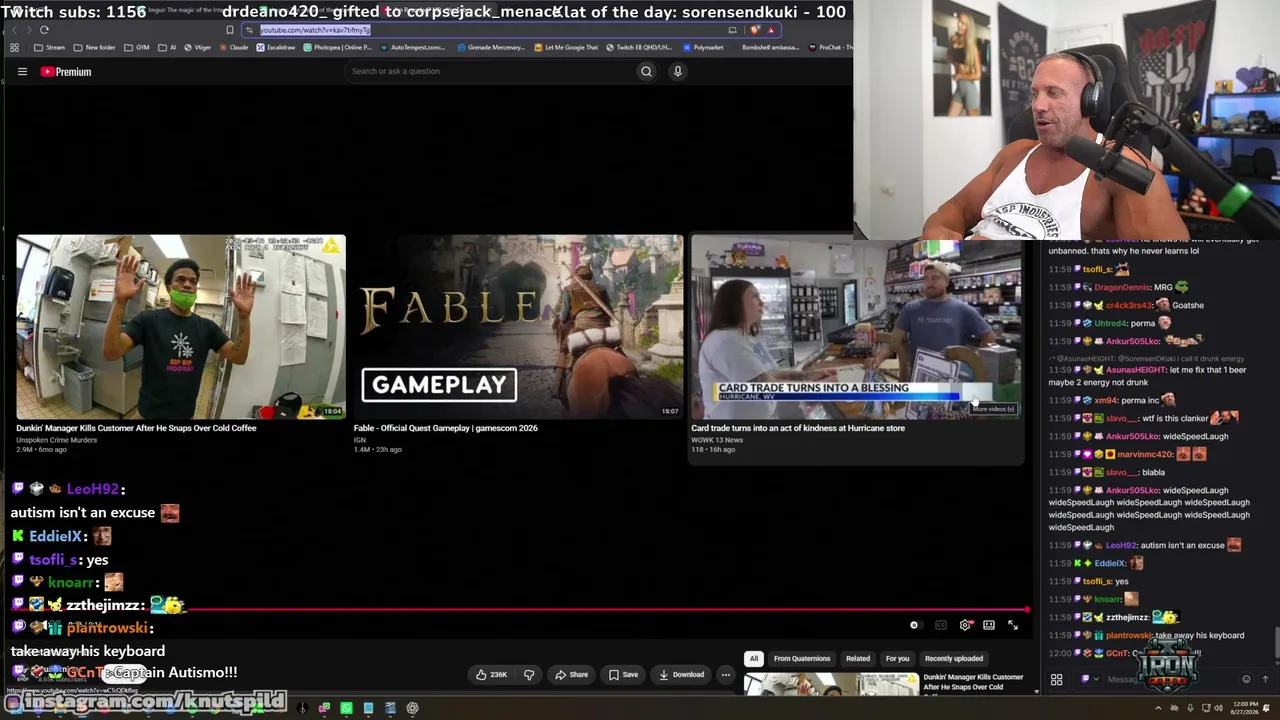Click the Download button
Screen dimensions: 1280x720
[x=680, y=675]
